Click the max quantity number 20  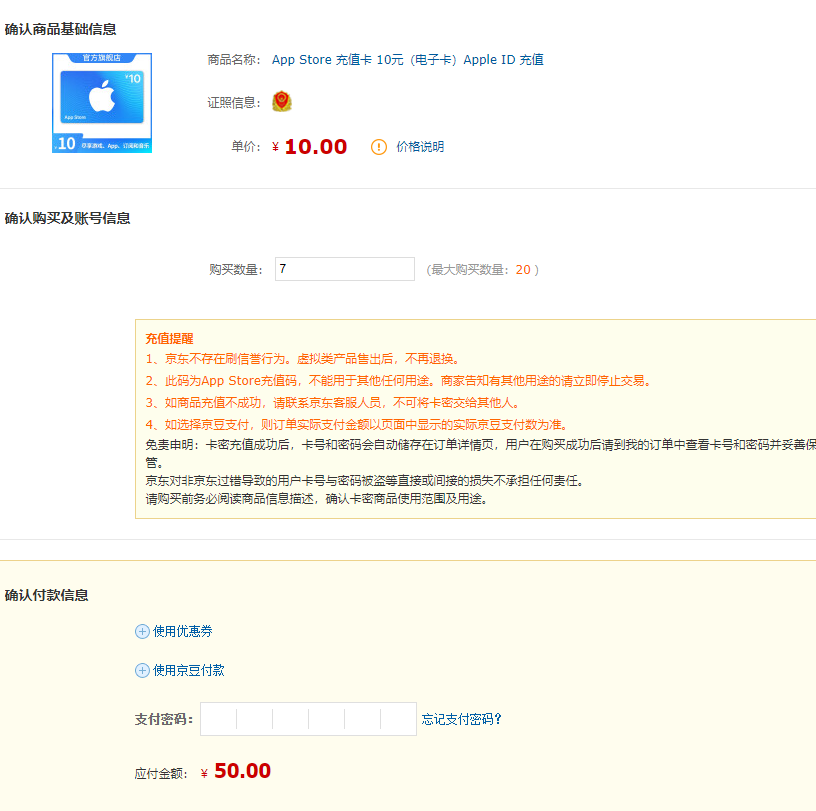point(523,270)
